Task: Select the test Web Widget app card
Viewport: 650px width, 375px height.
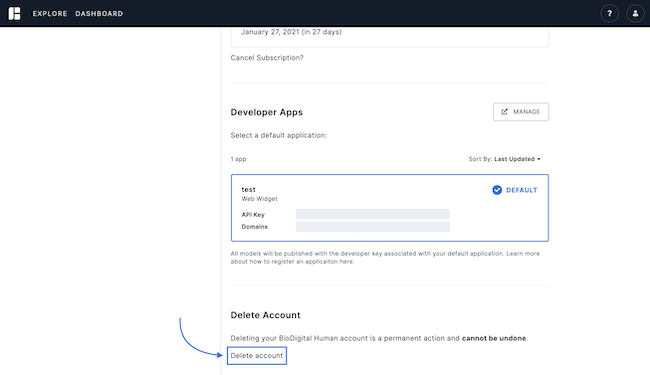Action: (x=390, y=208)
